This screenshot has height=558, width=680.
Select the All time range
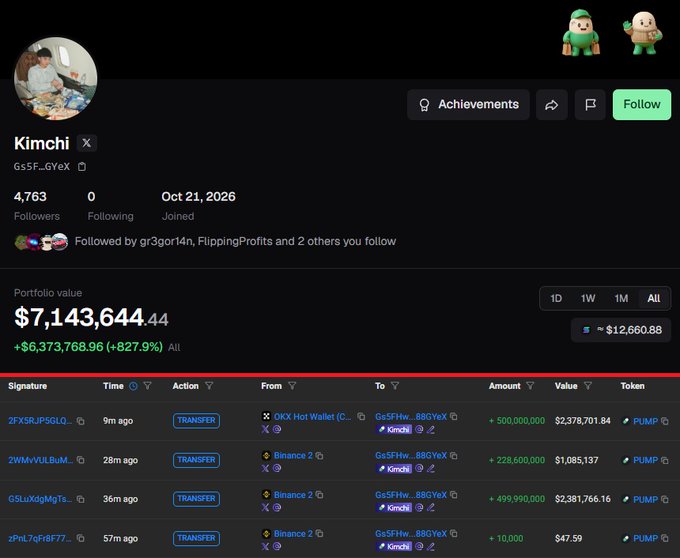pos(654,298)
